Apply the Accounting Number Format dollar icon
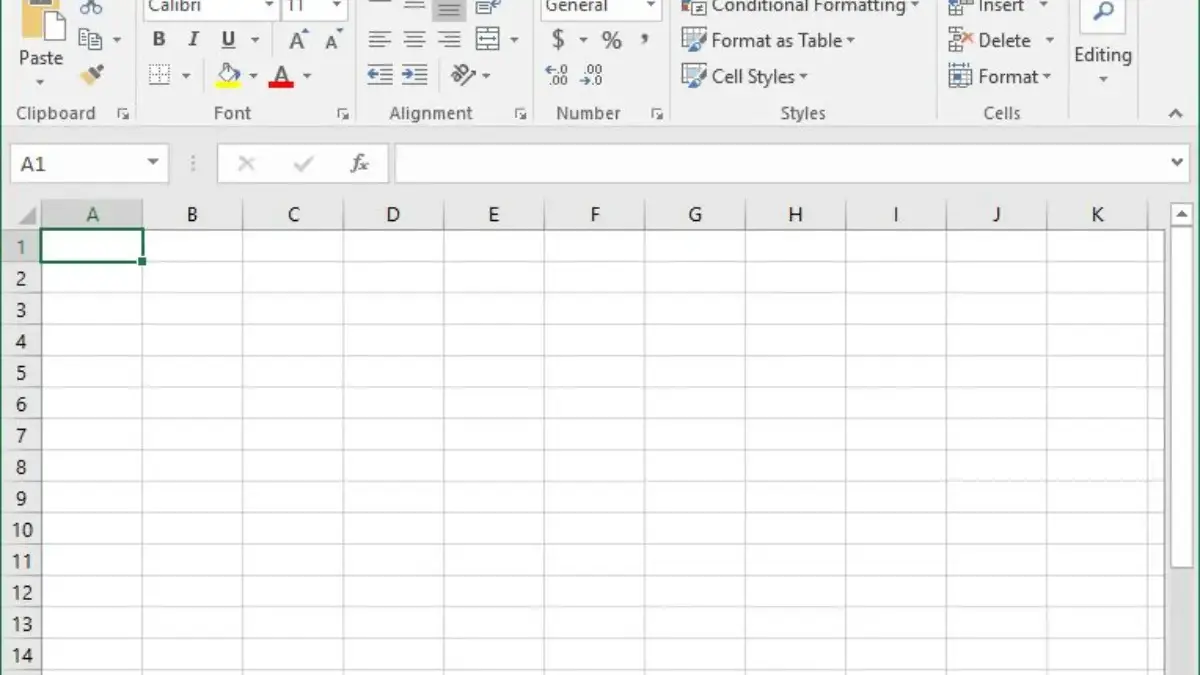Image resolution: width=1200 pixels, height=675 pixels. coord(558,40)
